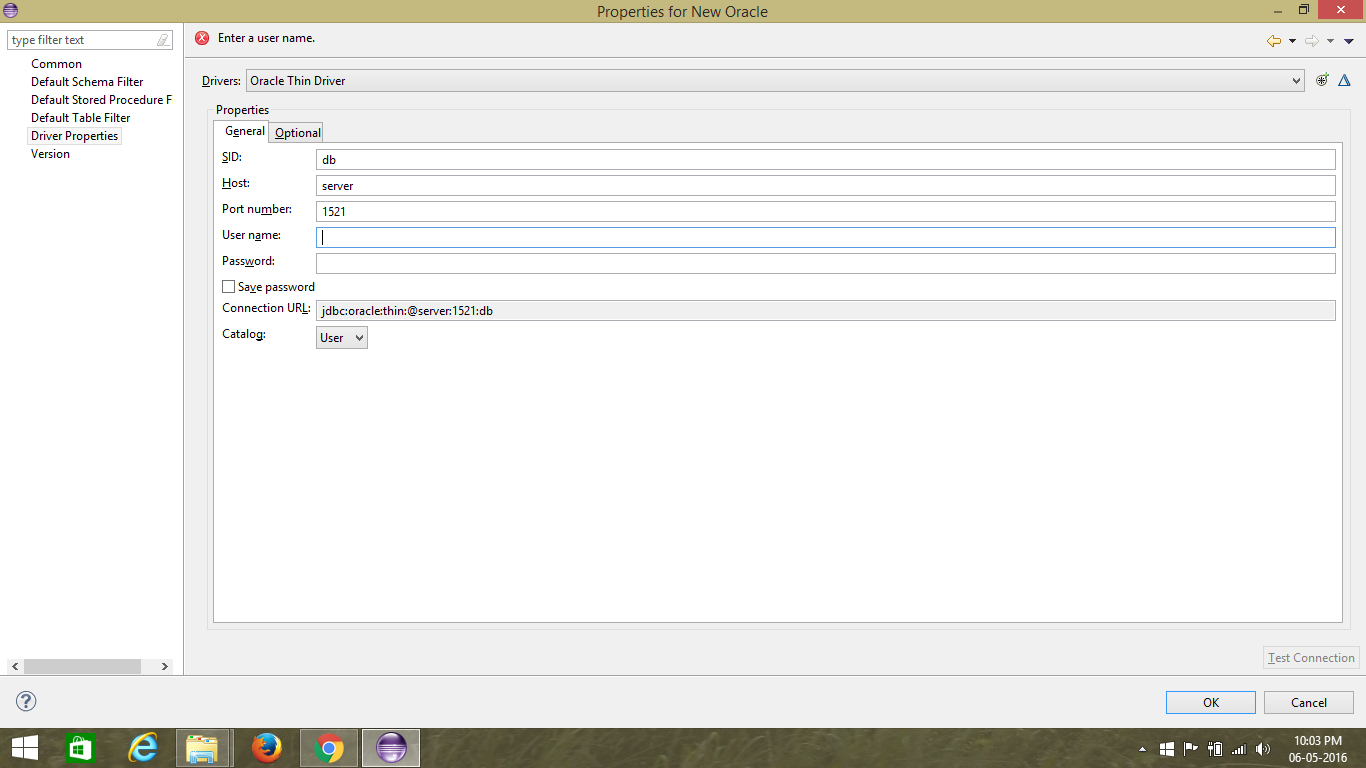
Task: Click the Connection URL field
Action: click(826, 310)
